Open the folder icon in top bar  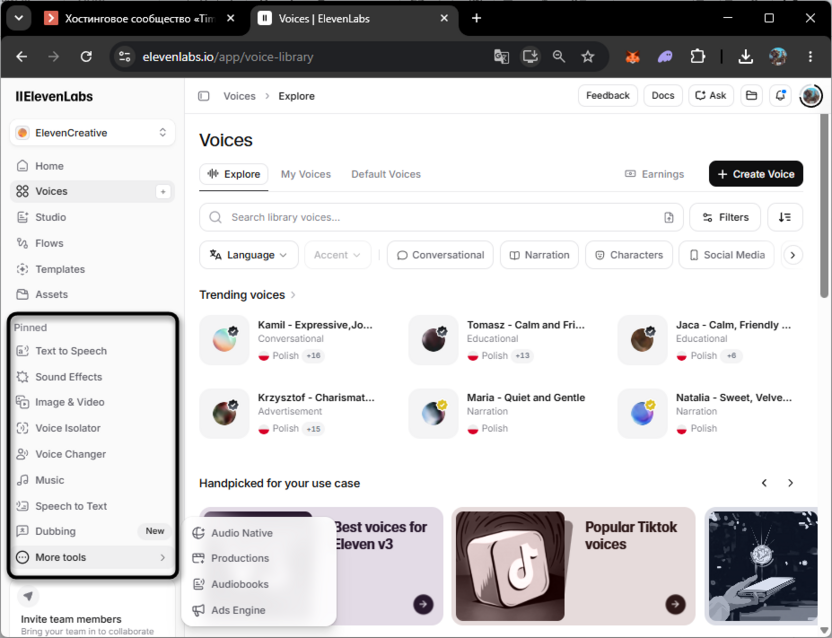751,96
